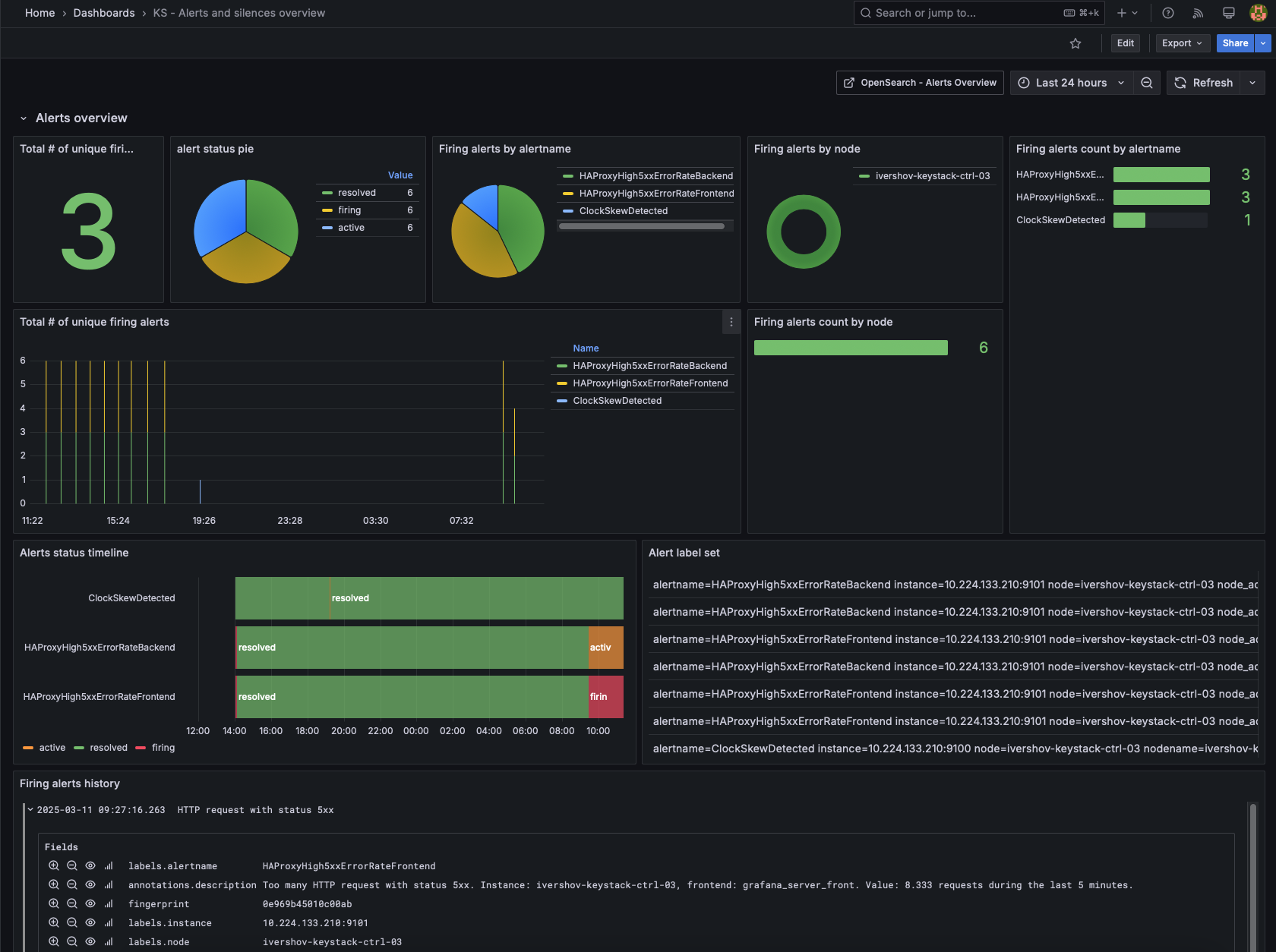The image size is (1276, 952).
Task: Toggle visibility of annotations.description field
Action: pos(90,884)
